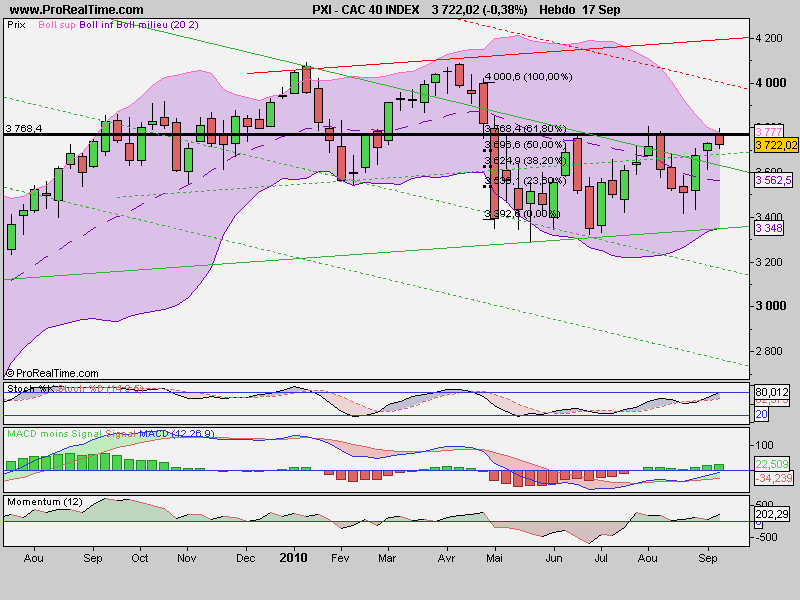
Task: Click the (23,60%) Fibonacci retracement label
Action: tap(545, 181)
